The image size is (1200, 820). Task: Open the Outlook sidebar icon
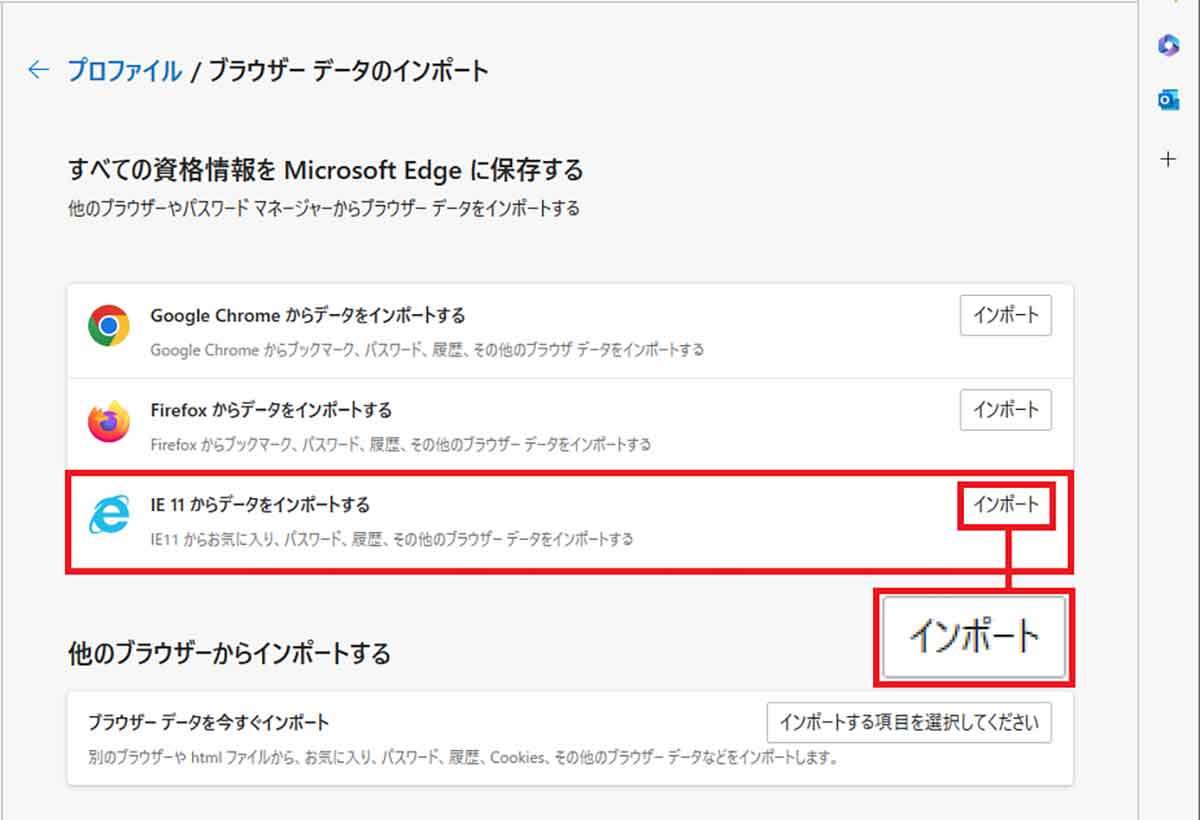tap(1168, 98)
